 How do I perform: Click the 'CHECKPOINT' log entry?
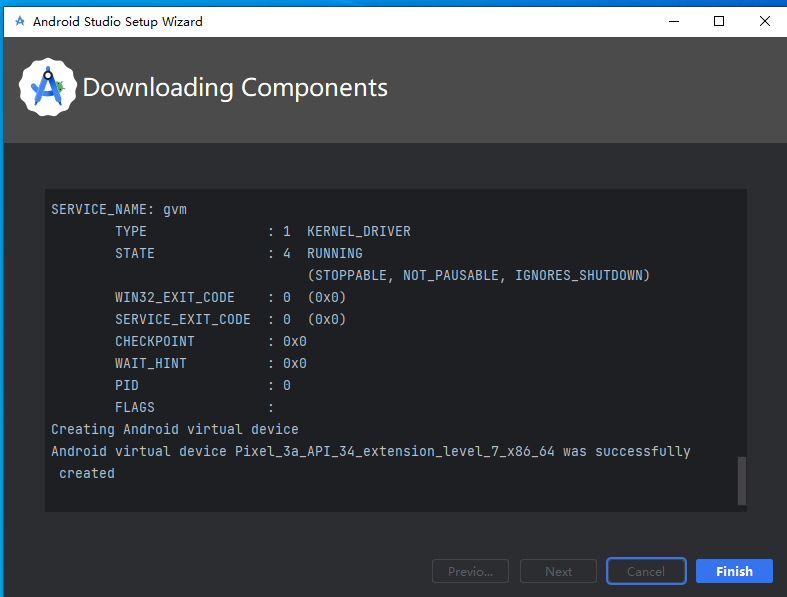tap(155, 341)
